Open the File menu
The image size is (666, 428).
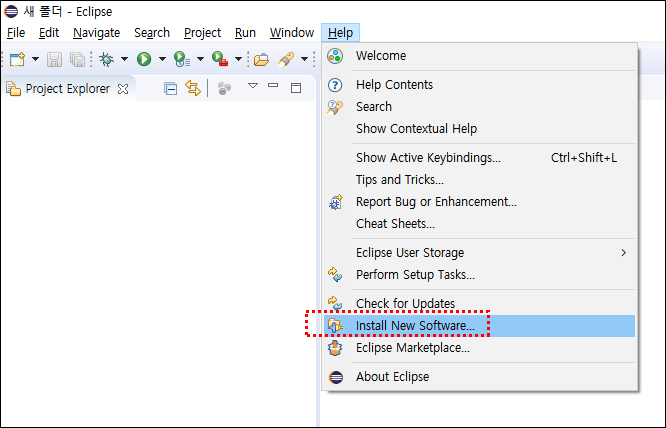16,33
